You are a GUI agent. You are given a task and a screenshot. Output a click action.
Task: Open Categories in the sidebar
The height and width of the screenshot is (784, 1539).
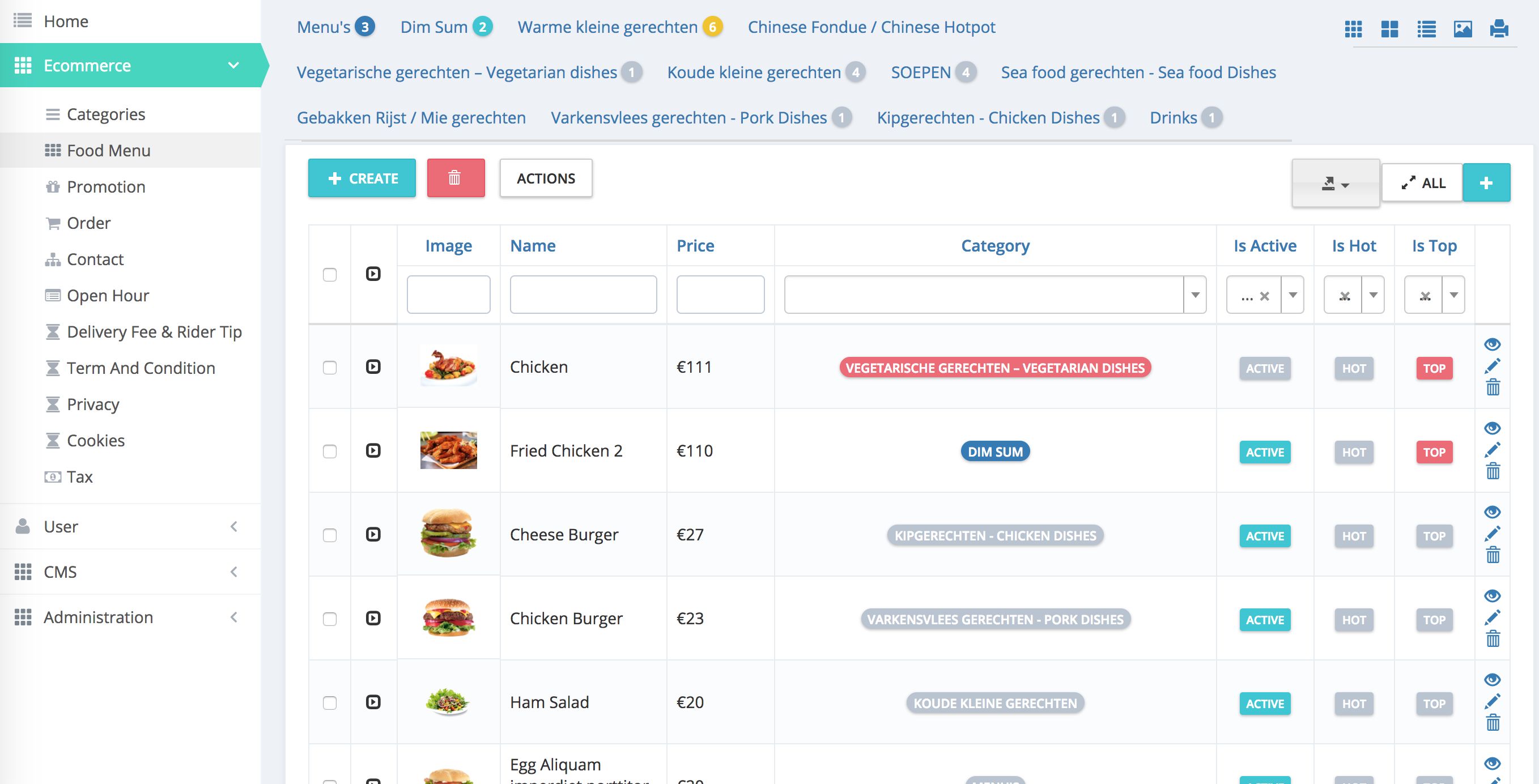[106, 114]
